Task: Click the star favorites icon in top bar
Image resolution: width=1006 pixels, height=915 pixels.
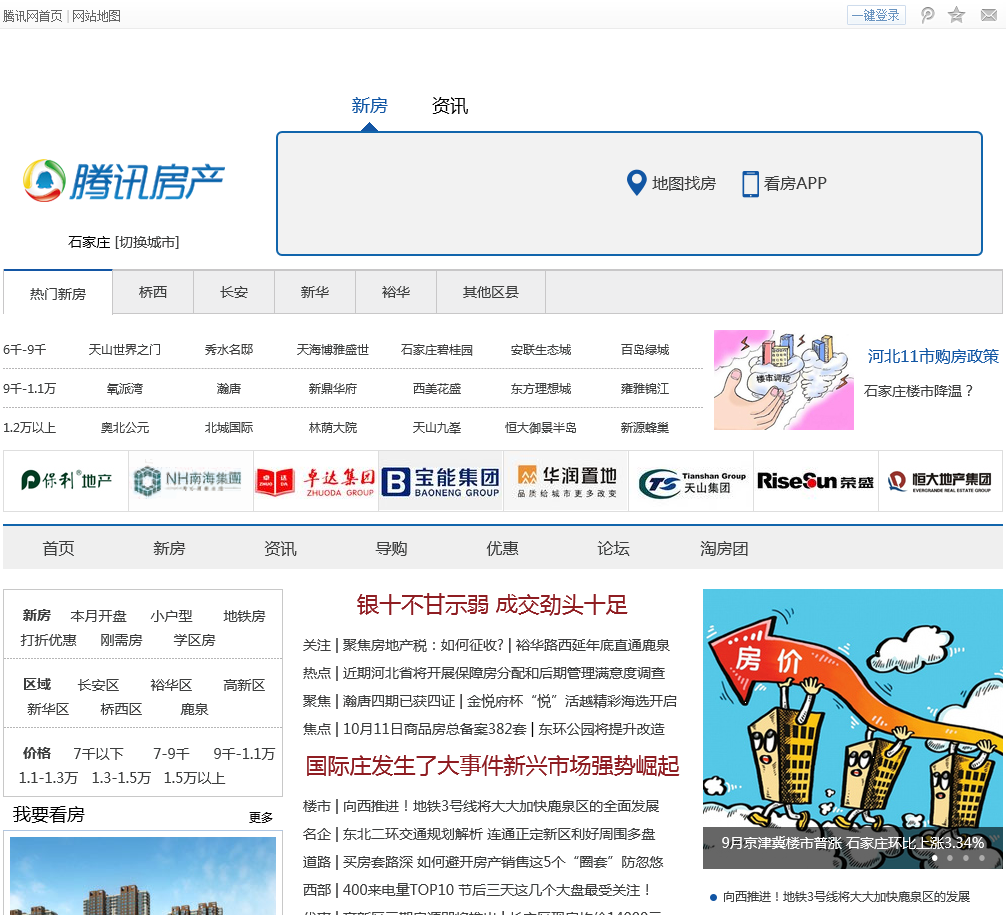Action: (957, 15)
